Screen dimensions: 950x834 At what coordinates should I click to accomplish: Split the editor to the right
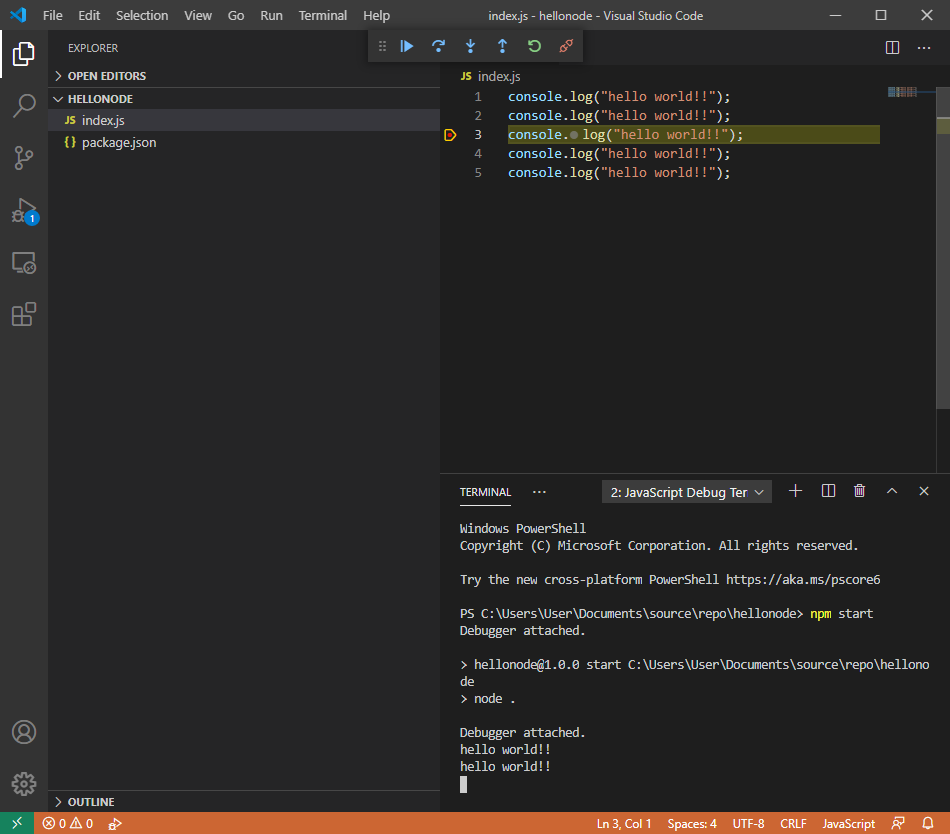(x=892, y=47)
